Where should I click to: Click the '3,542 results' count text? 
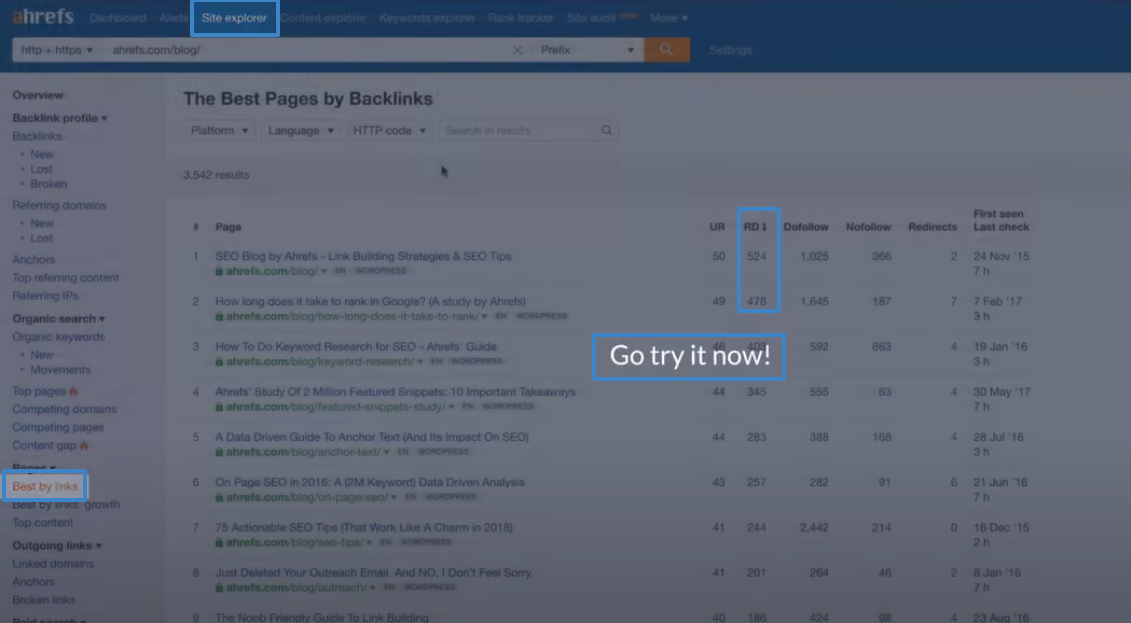216,175
